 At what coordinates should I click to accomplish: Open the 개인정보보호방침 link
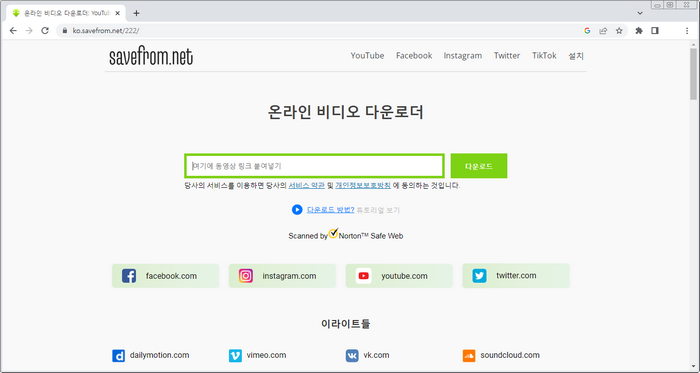coord(363,186)
